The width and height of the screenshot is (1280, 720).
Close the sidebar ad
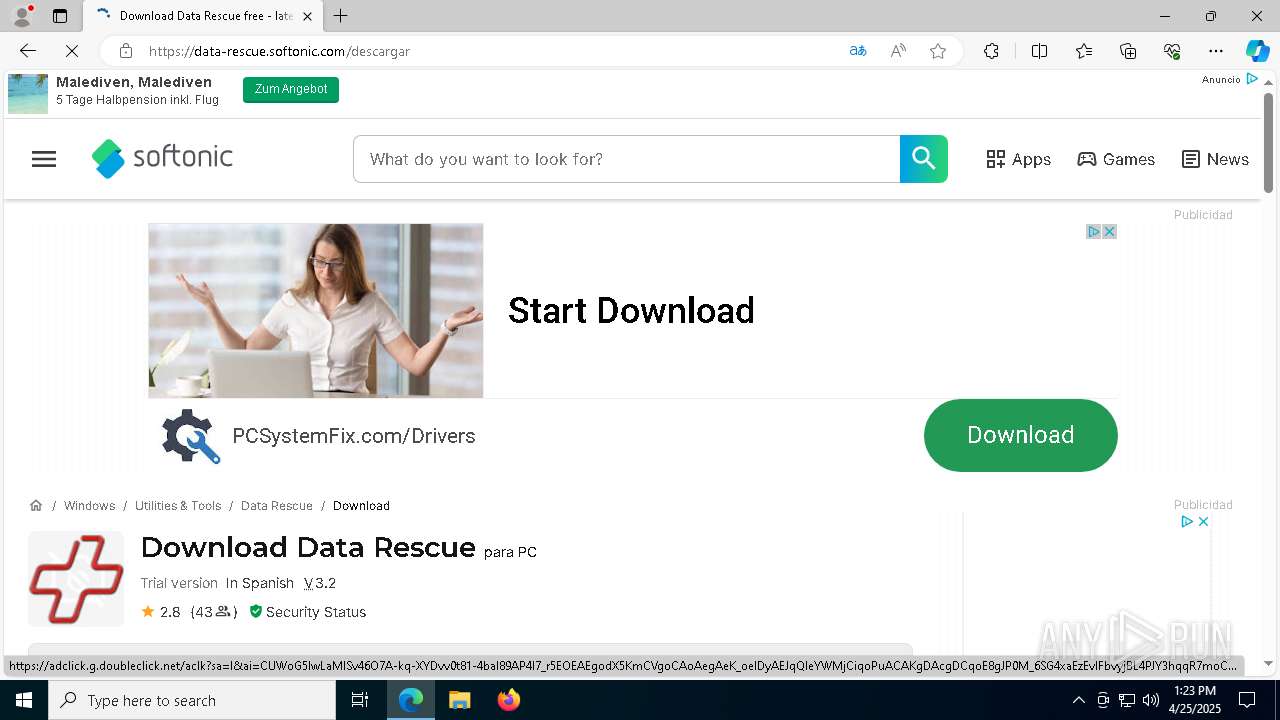1203,521
